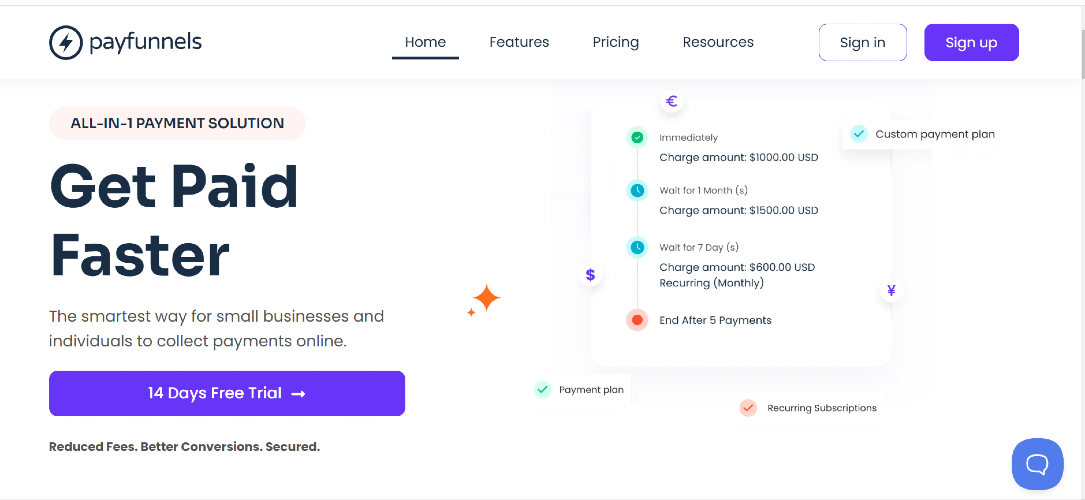Click 'Charge amount: $1000.00 USD' text
Image resolution: width=1085 pixels, height=500 pixels.
click(738, 157)
